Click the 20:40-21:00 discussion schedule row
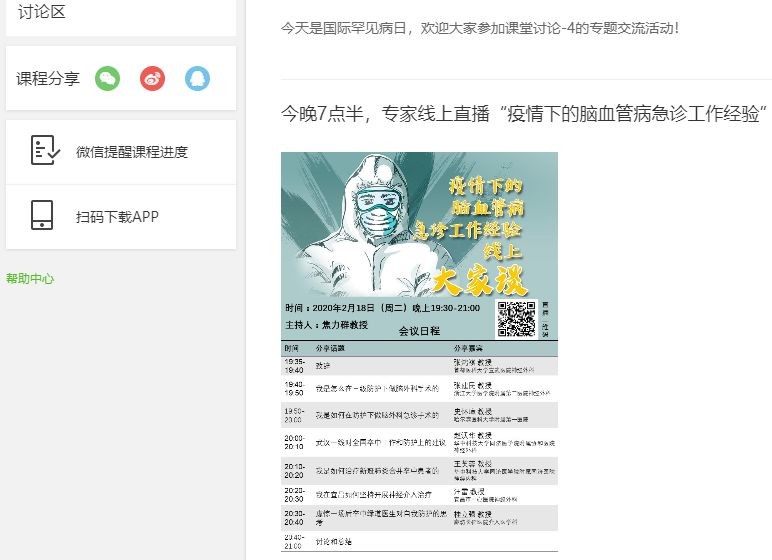Viewport: 772px width, 560px height. click(419, 541)
